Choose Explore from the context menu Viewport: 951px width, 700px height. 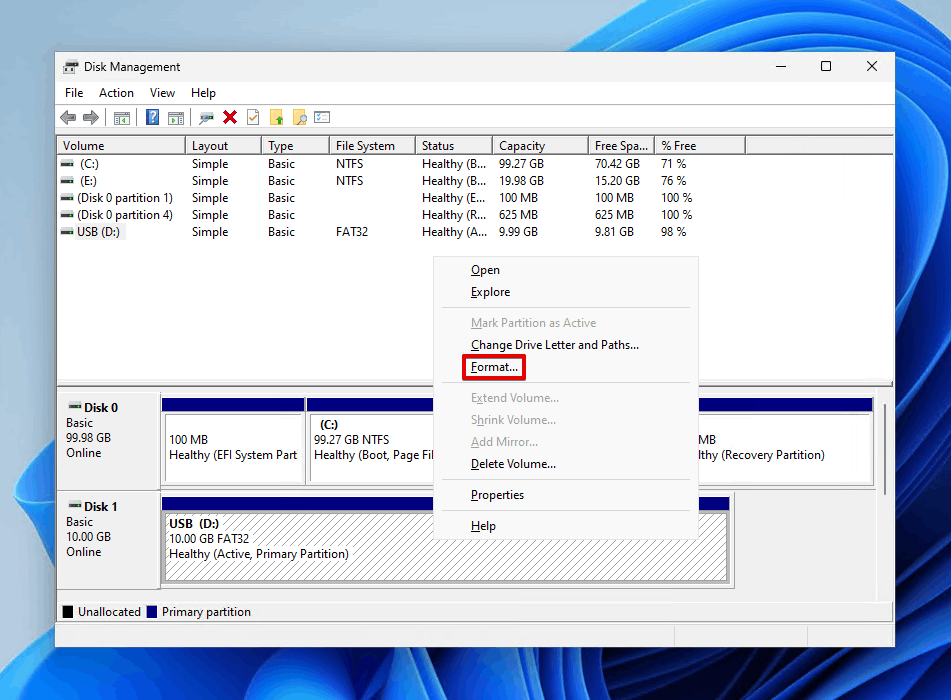point(566,292)
